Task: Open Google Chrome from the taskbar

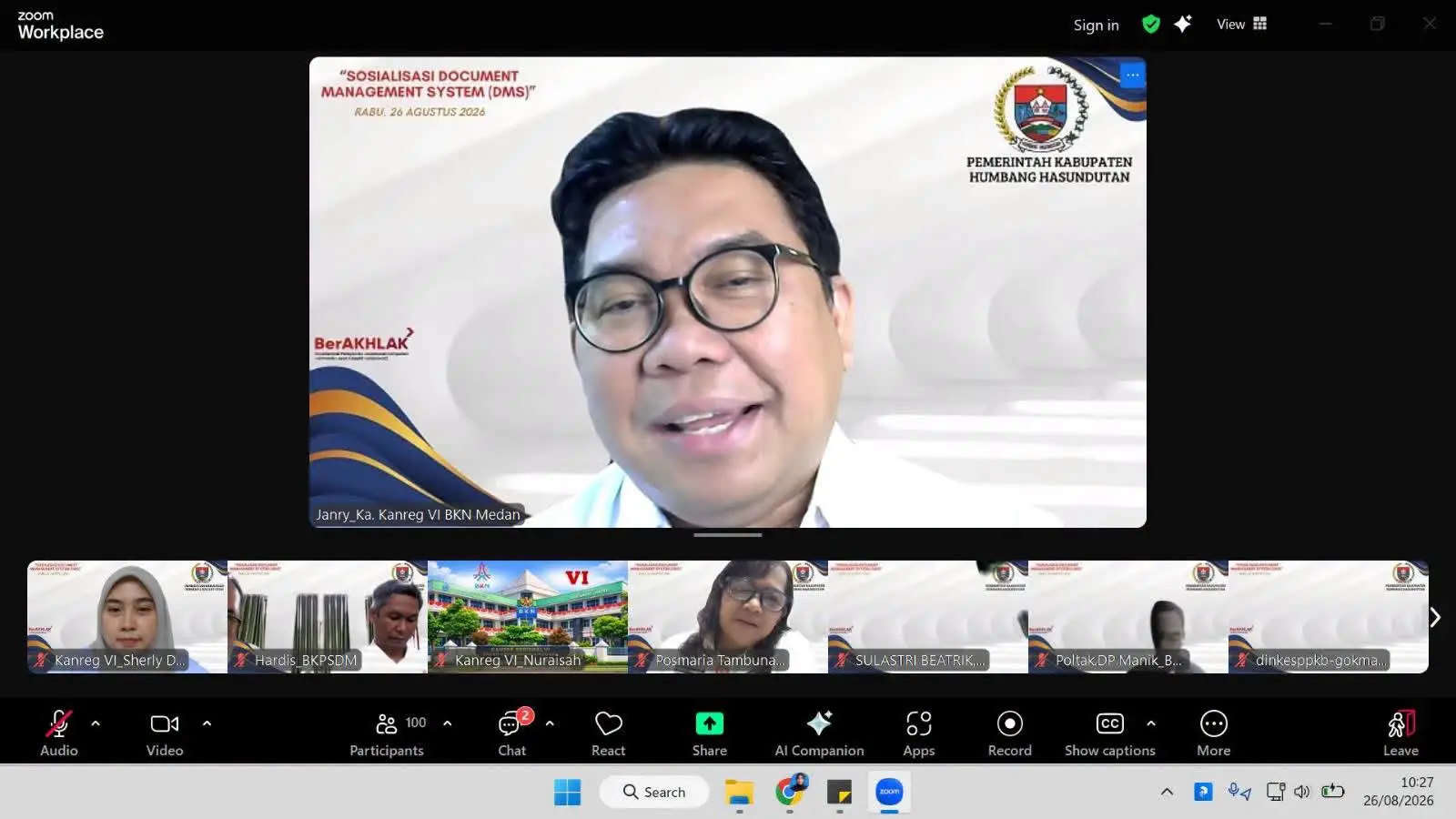Action: tap(789, 793)
